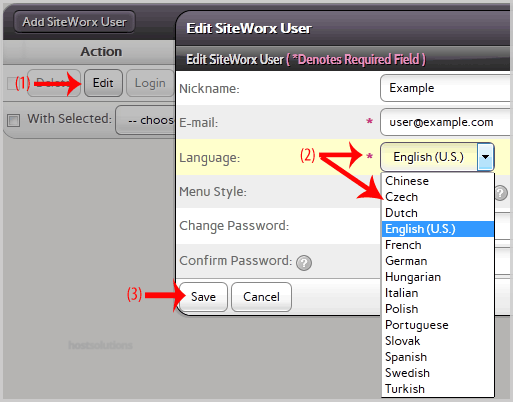Choose Hungarian in the language list
513x402 pixels.
click(438, 277)
